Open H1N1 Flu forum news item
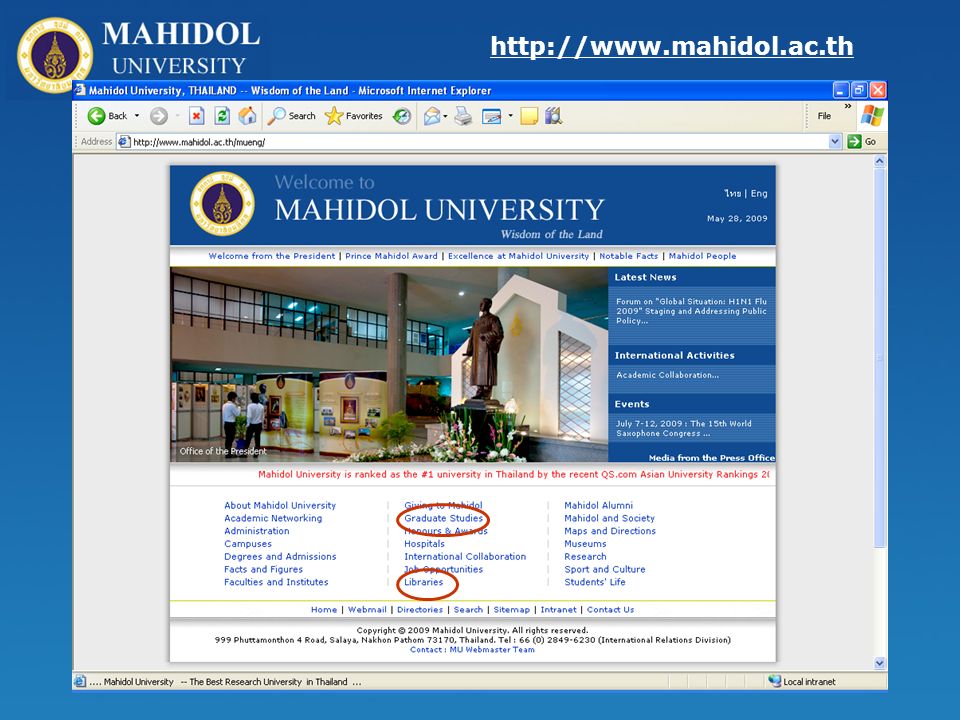Image resolution: width=960 pixels, height=720 pixels. coord(691,311)
